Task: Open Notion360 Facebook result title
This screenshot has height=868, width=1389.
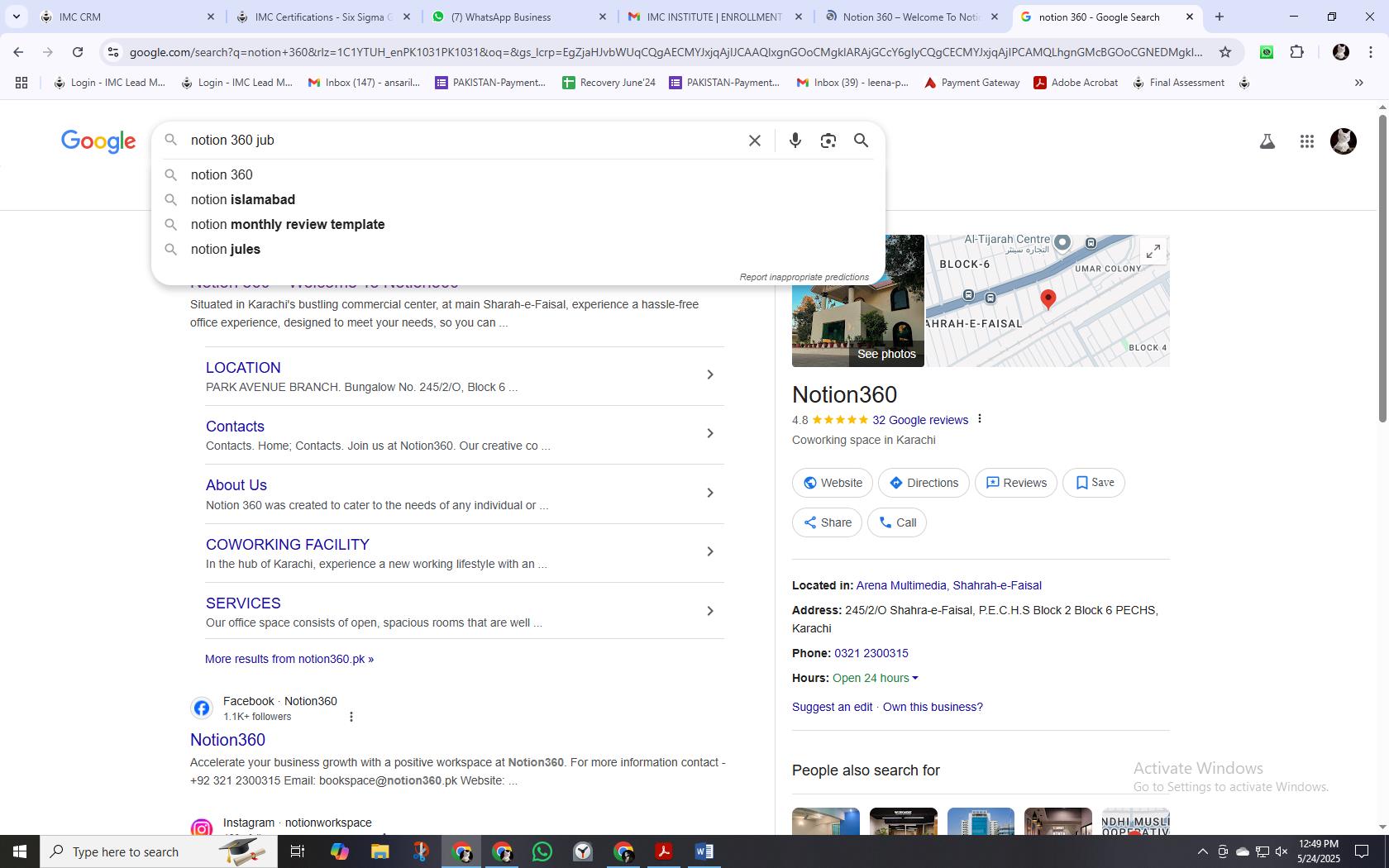Action: (227, 740)
